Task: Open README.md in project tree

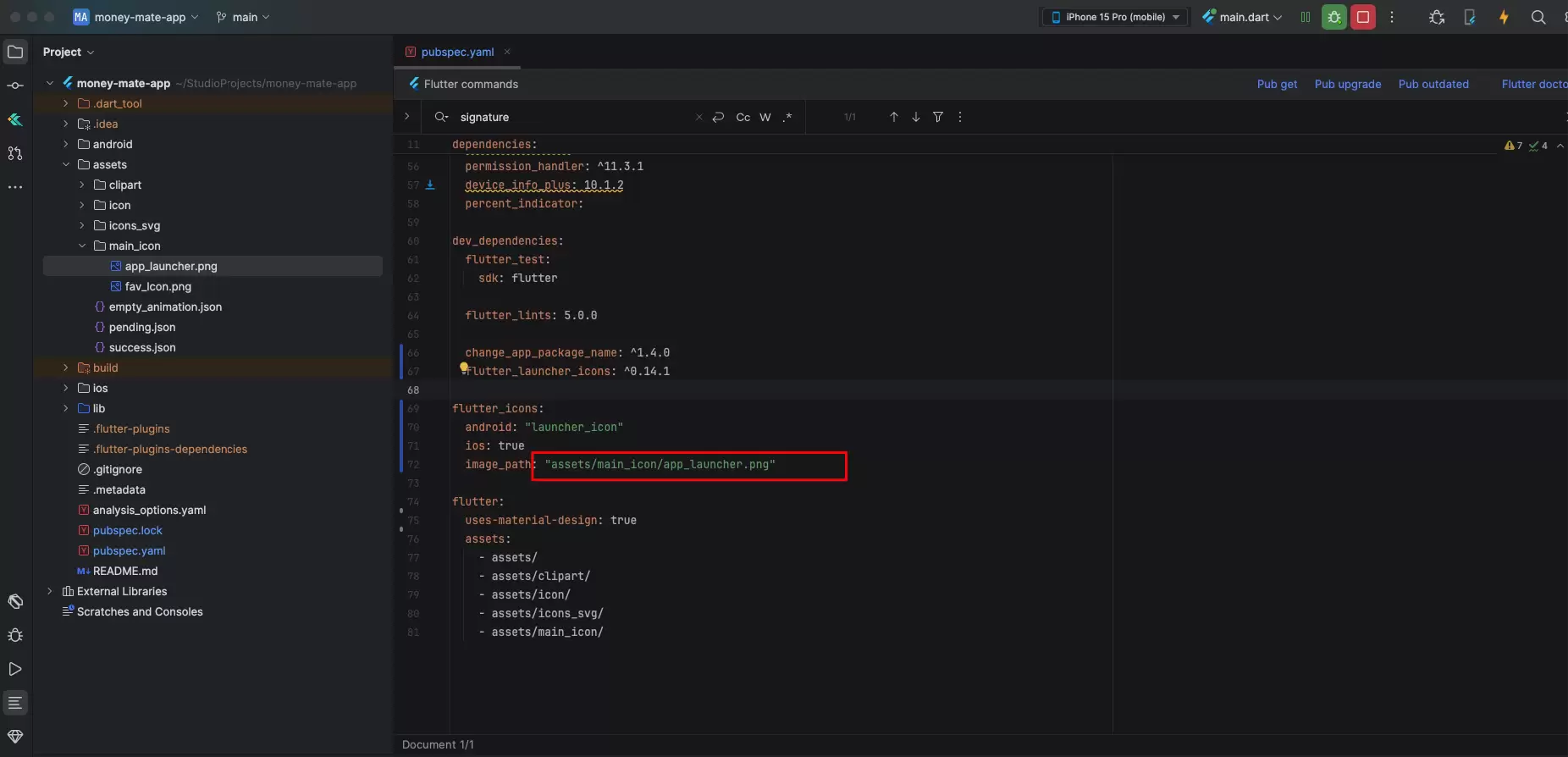Action: point(125,571)
